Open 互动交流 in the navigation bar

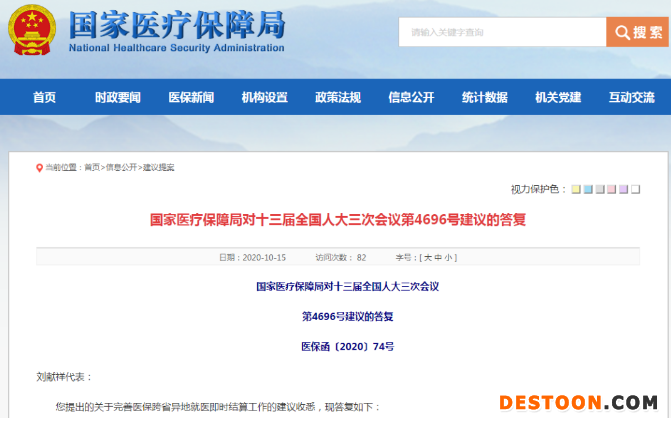pyautogui.click(x=631, y=97)
